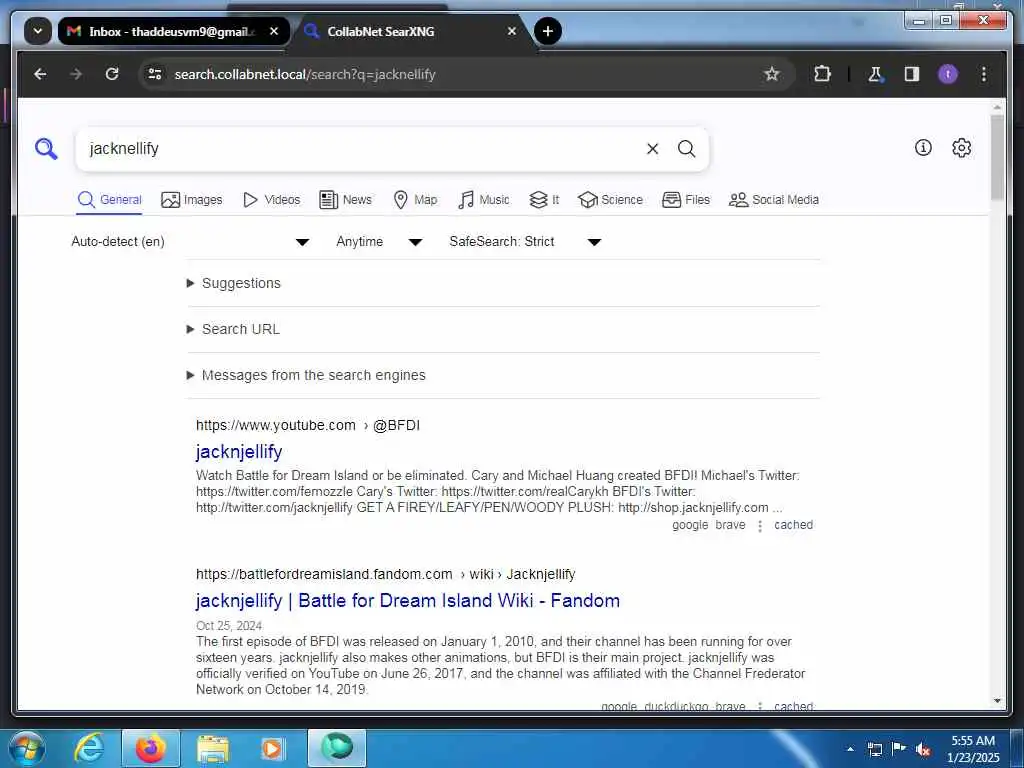
Task: Open the Anytime time range dropdown
Action: pyautogui.click(x=379, y=242)
